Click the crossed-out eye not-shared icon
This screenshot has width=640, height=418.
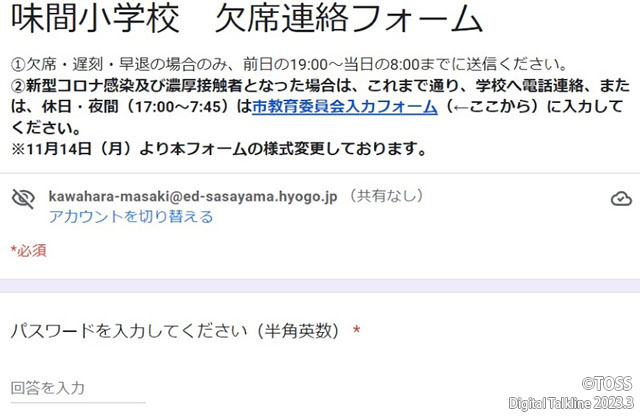pyautogui.click(x=23, y=199)
